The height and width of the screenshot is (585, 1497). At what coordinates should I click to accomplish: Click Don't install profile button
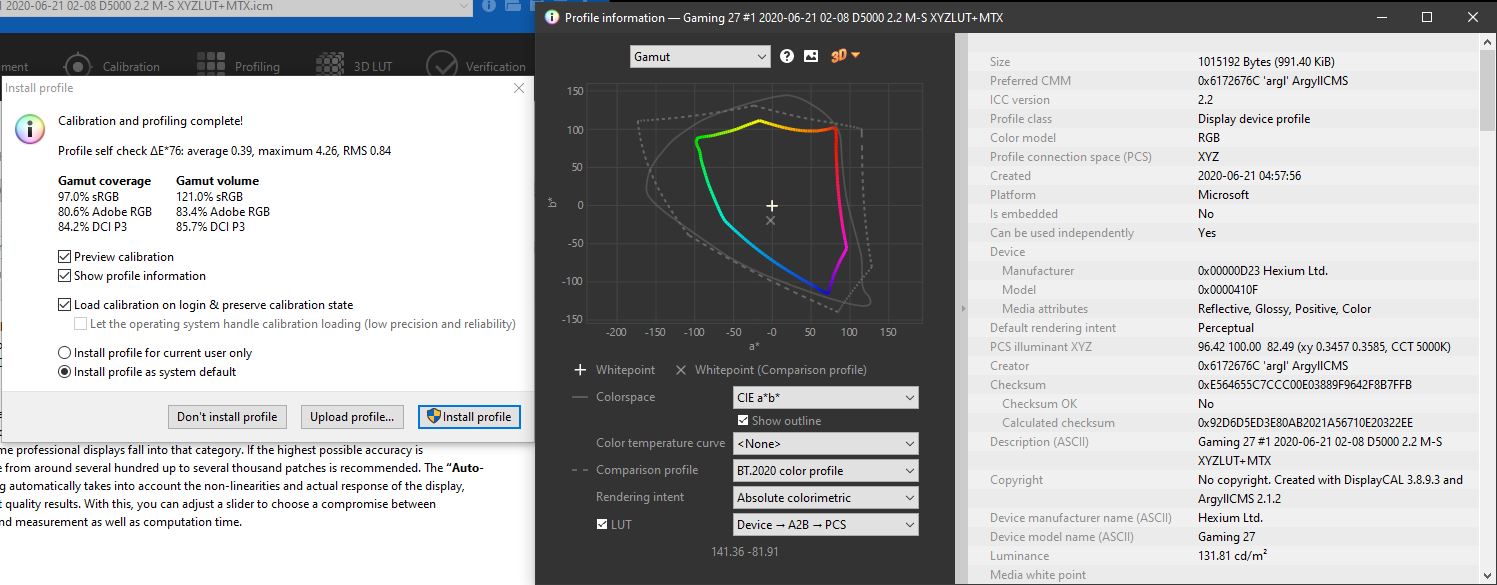tap(227, 417)
